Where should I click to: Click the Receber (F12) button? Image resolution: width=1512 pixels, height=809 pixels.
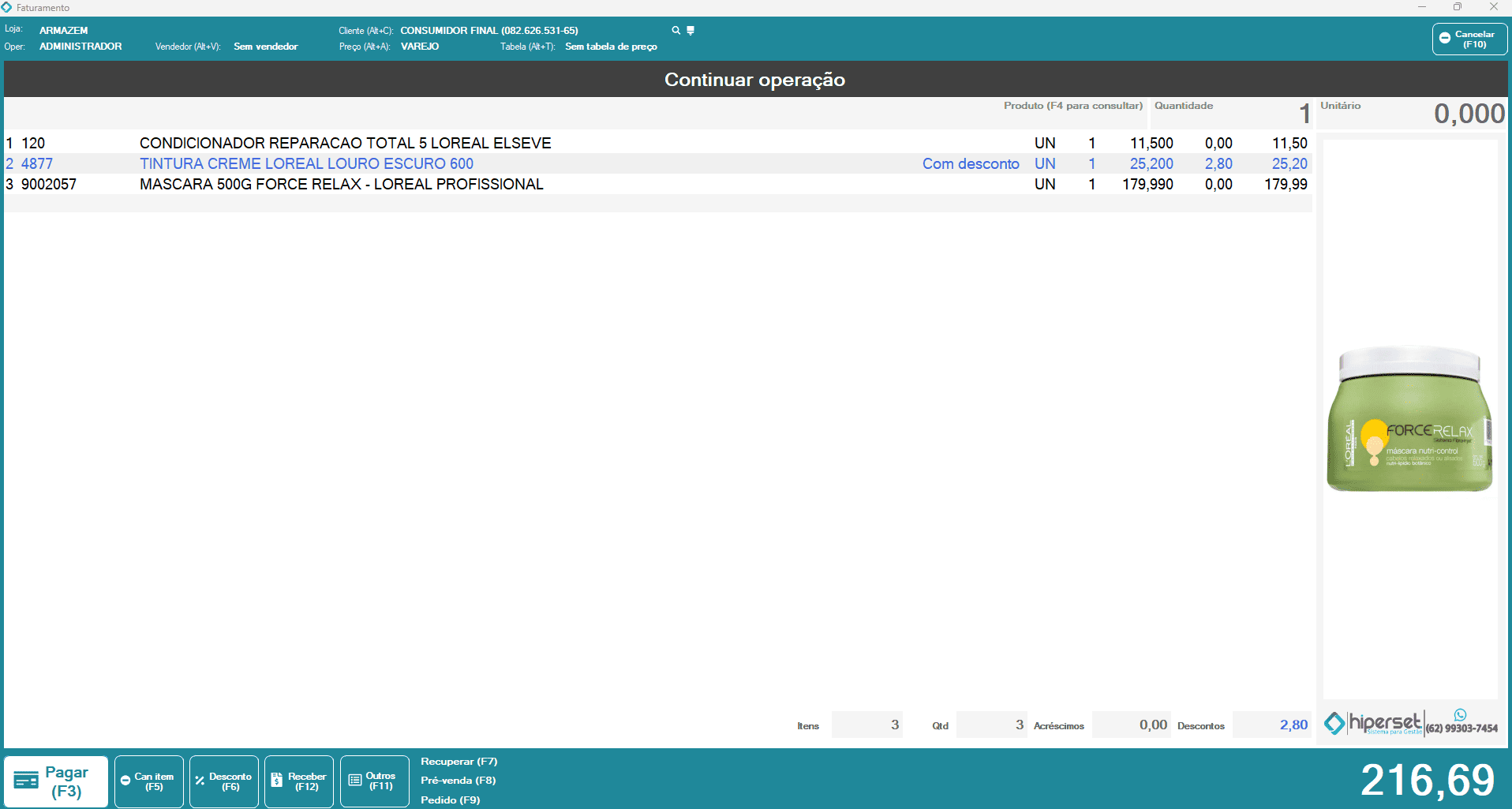point(299,781)
